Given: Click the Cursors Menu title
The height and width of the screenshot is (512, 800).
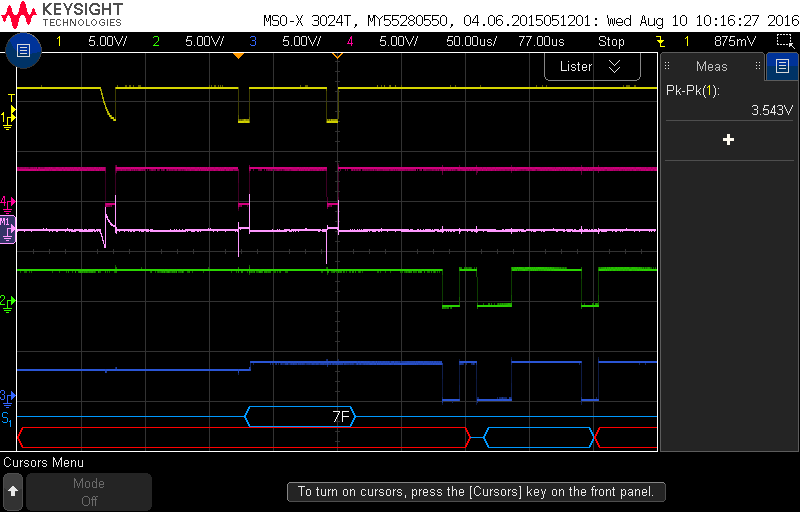Looking at the screenshot, I should tap(43, 463).
